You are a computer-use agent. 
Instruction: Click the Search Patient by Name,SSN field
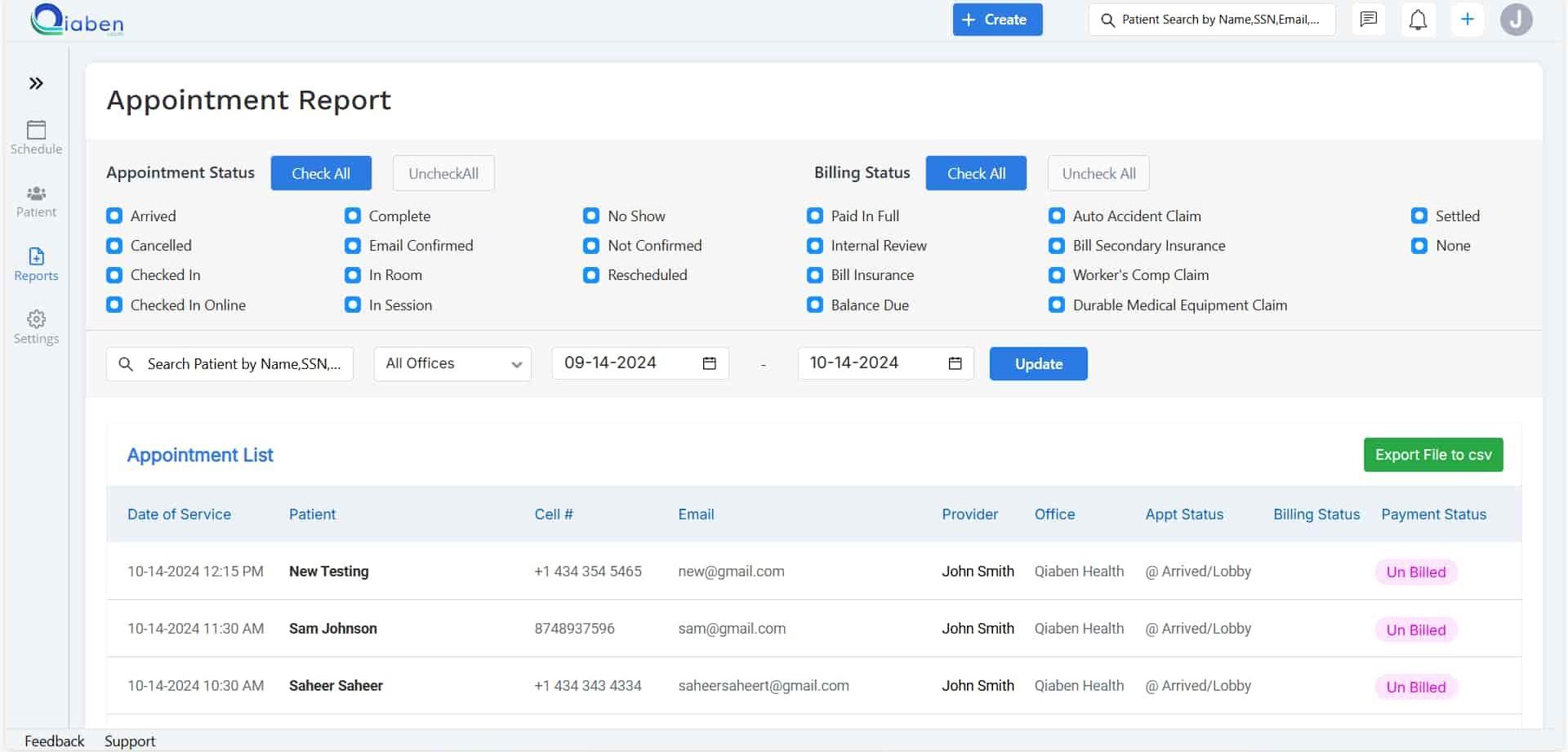pyautogui.click(x=229, y=364)
